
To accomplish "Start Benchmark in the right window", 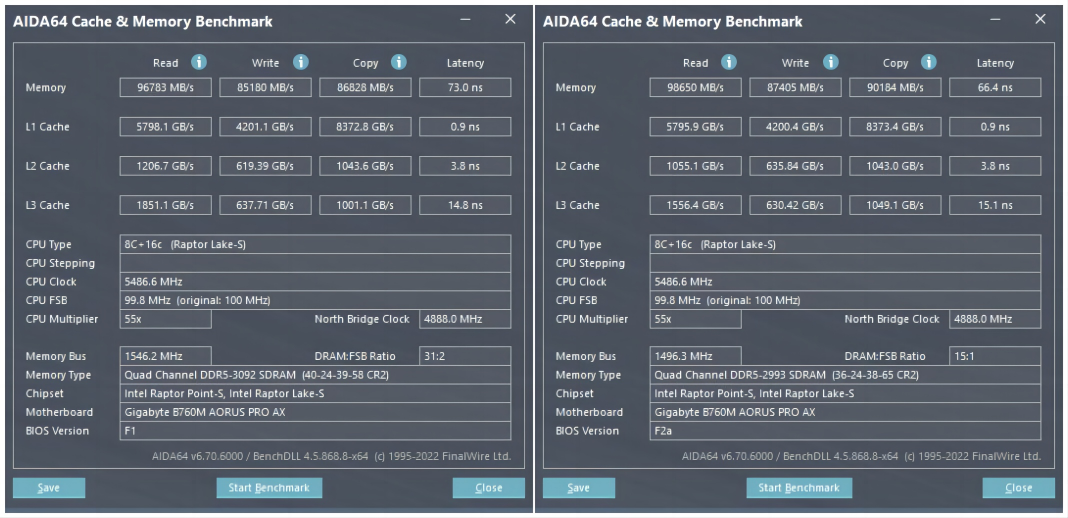I will 799,488.
